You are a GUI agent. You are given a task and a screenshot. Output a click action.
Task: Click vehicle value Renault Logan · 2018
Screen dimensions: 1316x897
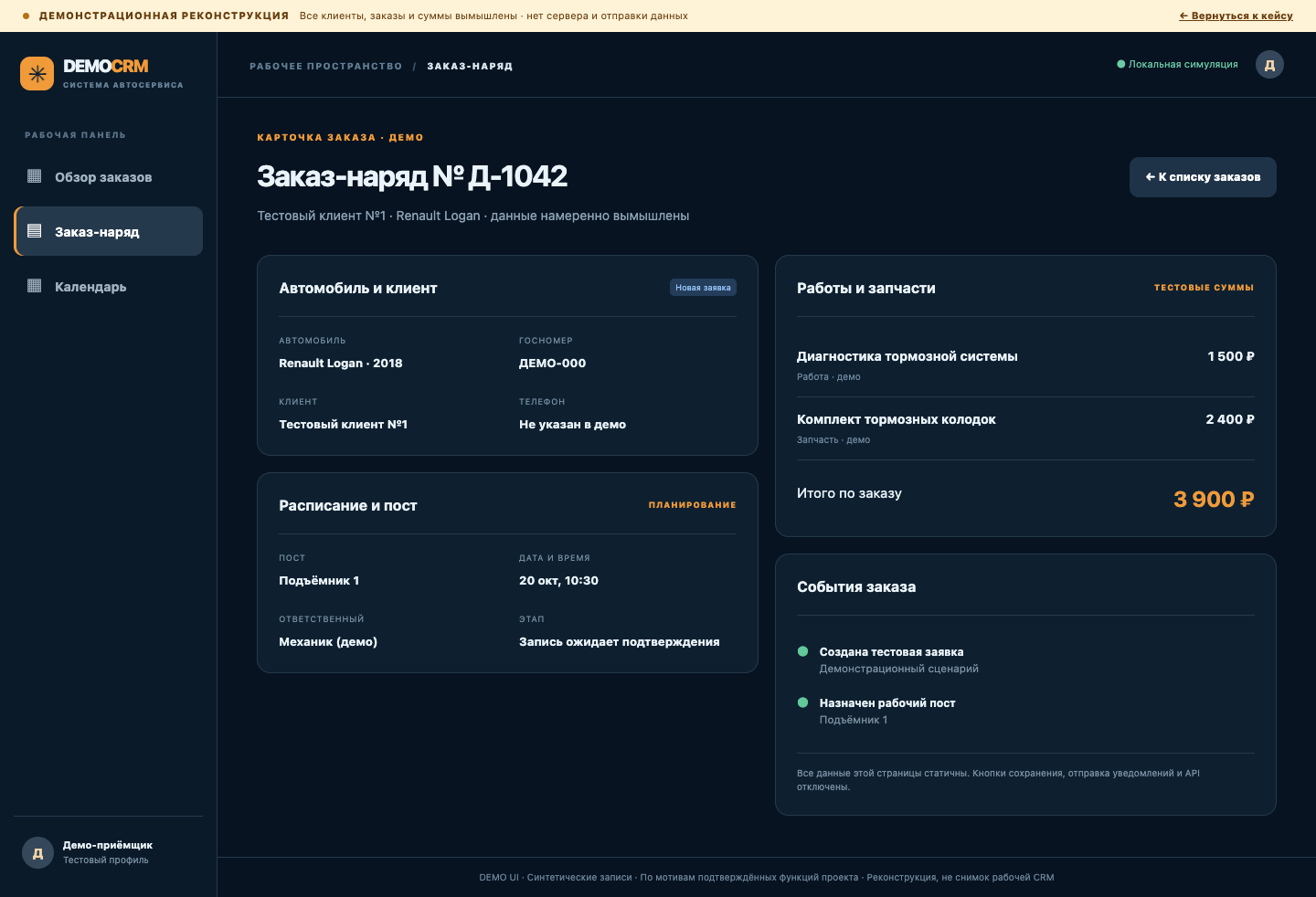(340, 364)
